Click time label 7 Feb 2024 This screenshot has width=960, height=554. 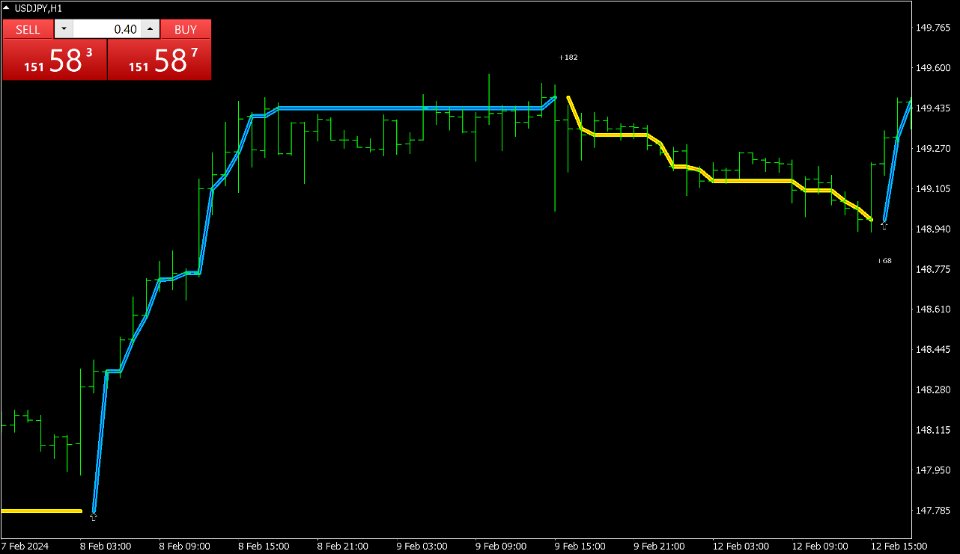coord(25,546)
